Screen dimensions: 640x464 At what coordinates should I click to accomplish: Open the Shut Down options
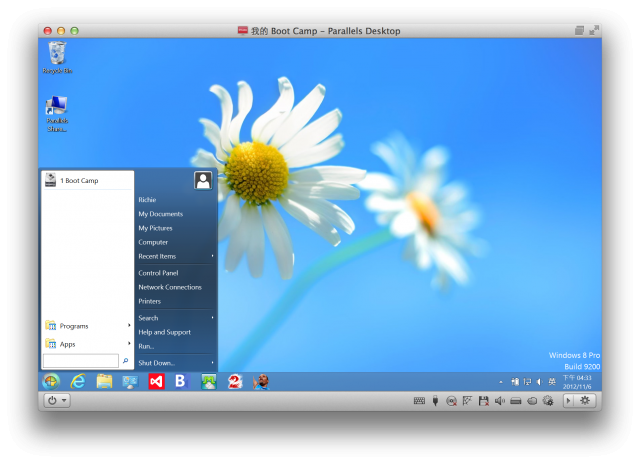pyautogui.click(x=176, y=363)
